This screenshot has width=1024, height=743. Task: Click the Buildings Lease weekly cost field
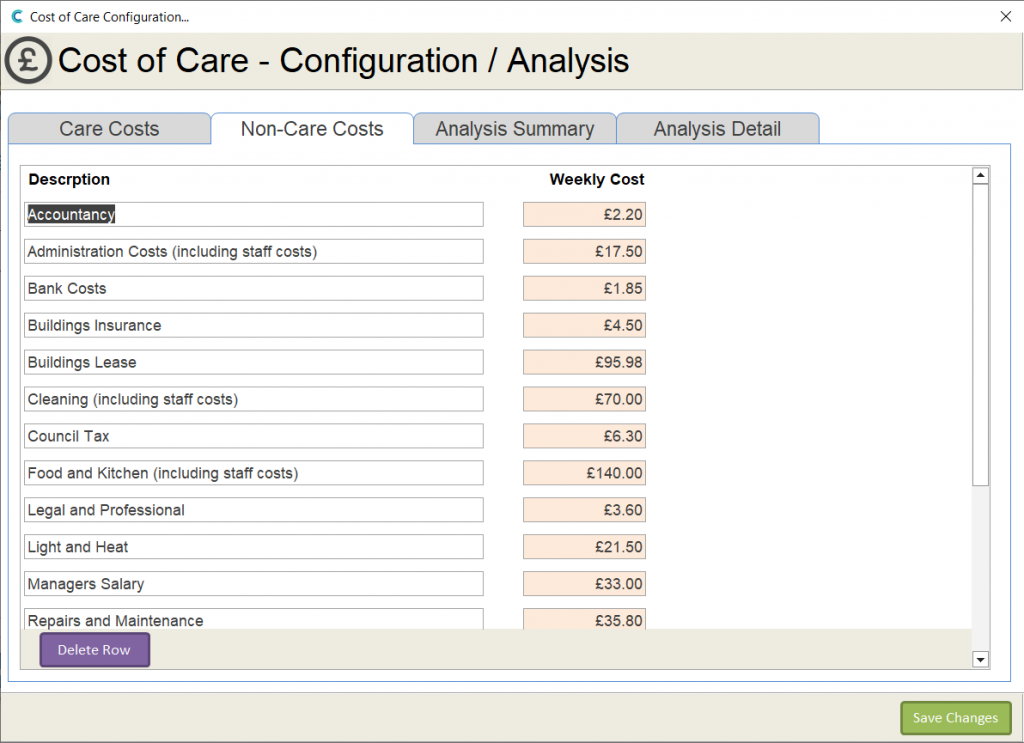point(584,363)
